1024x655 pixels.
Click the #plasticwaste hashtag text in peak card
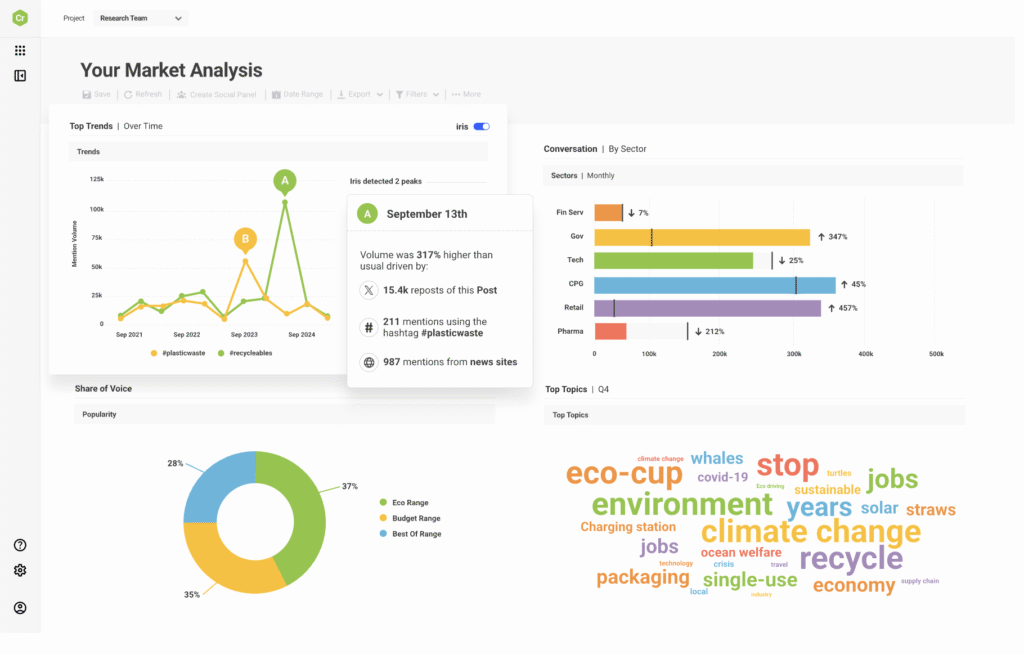[452, 333]
